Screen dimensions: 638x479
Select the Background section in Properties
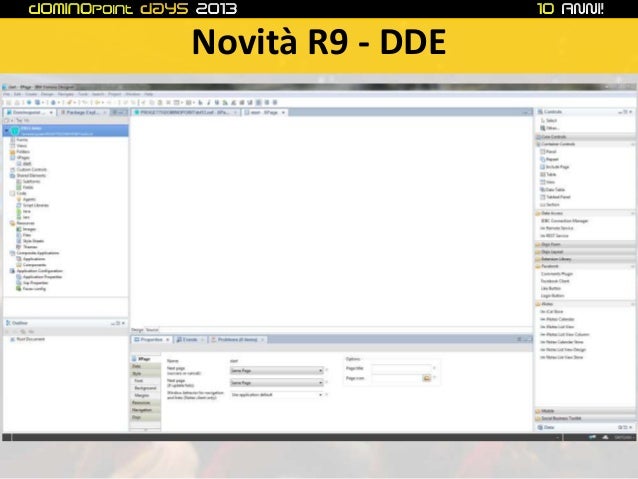145,388
